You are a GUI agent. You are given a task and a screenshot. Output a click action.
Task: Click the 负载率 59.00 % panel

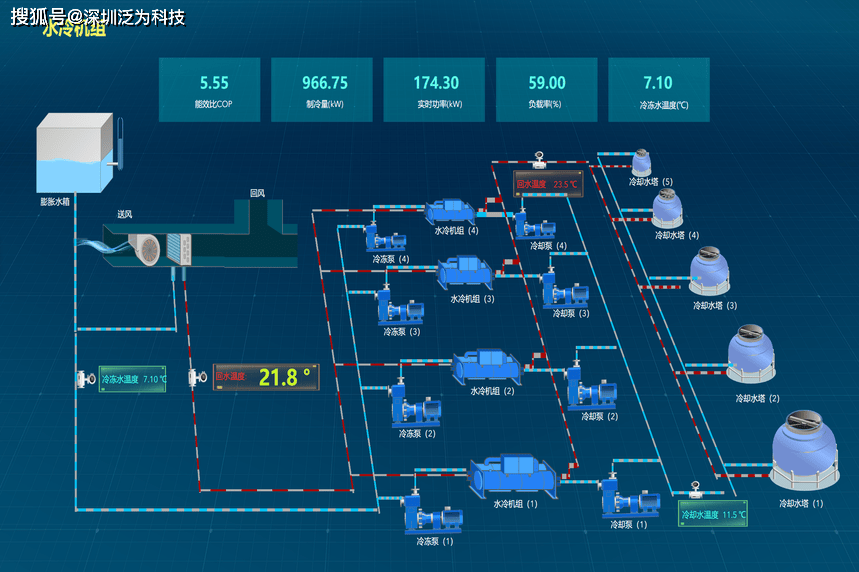click(546, 90)
